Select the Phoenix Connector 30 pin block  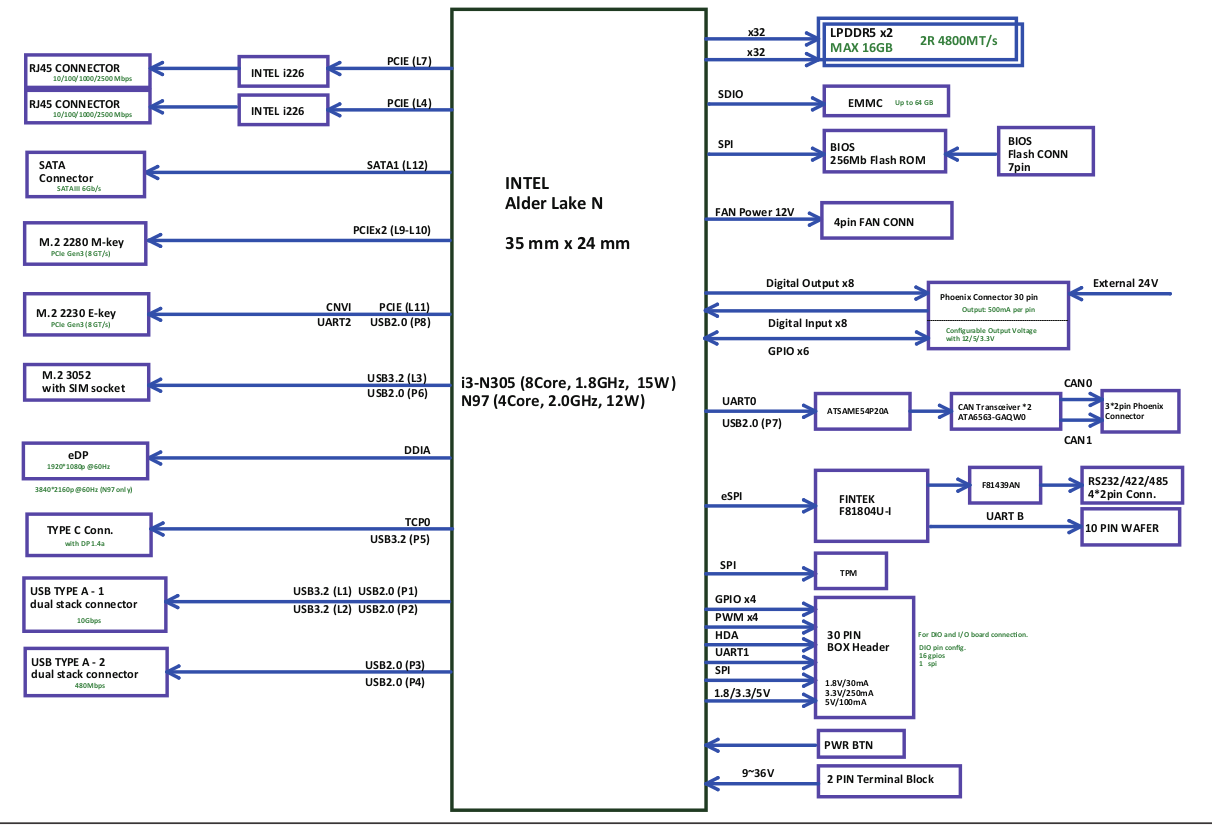996,315
